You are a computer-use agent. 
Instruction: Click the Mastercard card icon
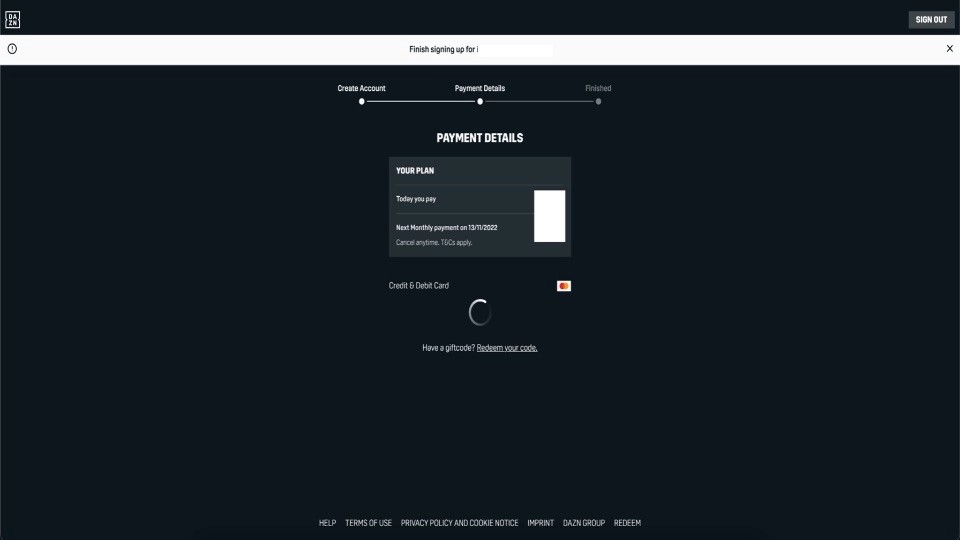click(x=564, y=286)
